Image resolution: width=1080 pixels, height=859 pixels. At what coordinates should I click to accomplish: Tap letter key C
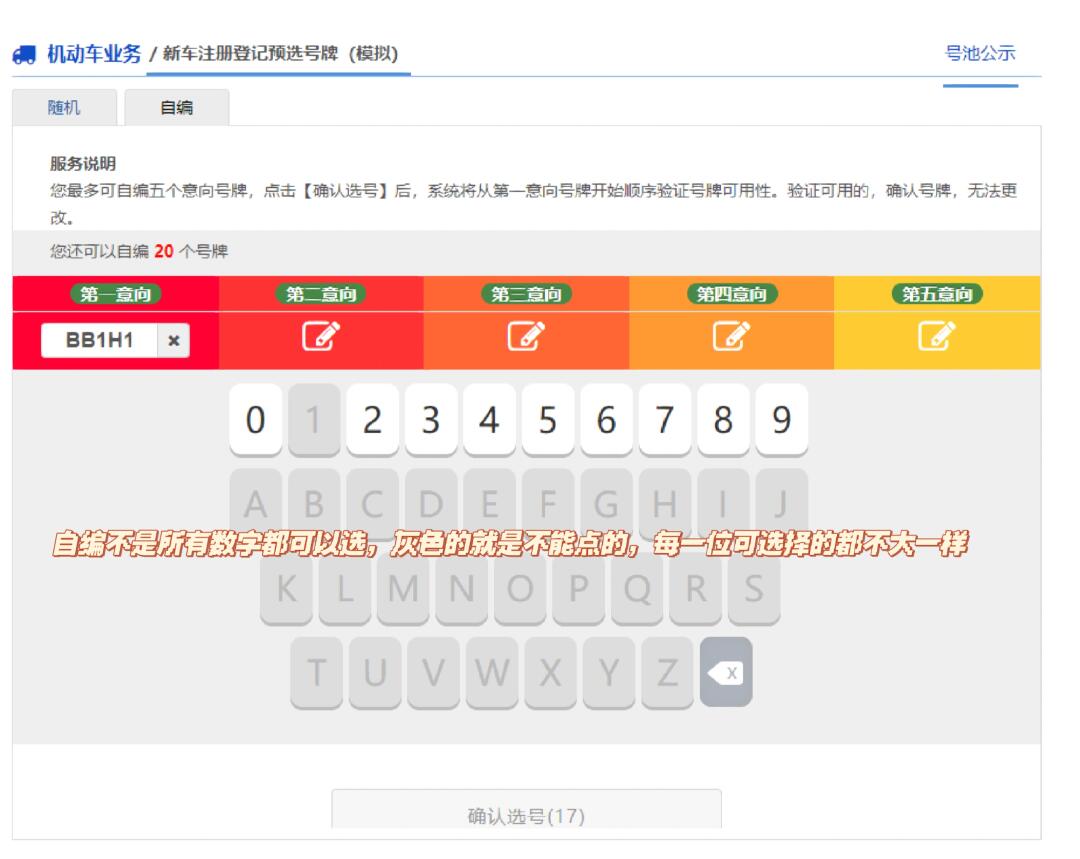click(373, 504)
